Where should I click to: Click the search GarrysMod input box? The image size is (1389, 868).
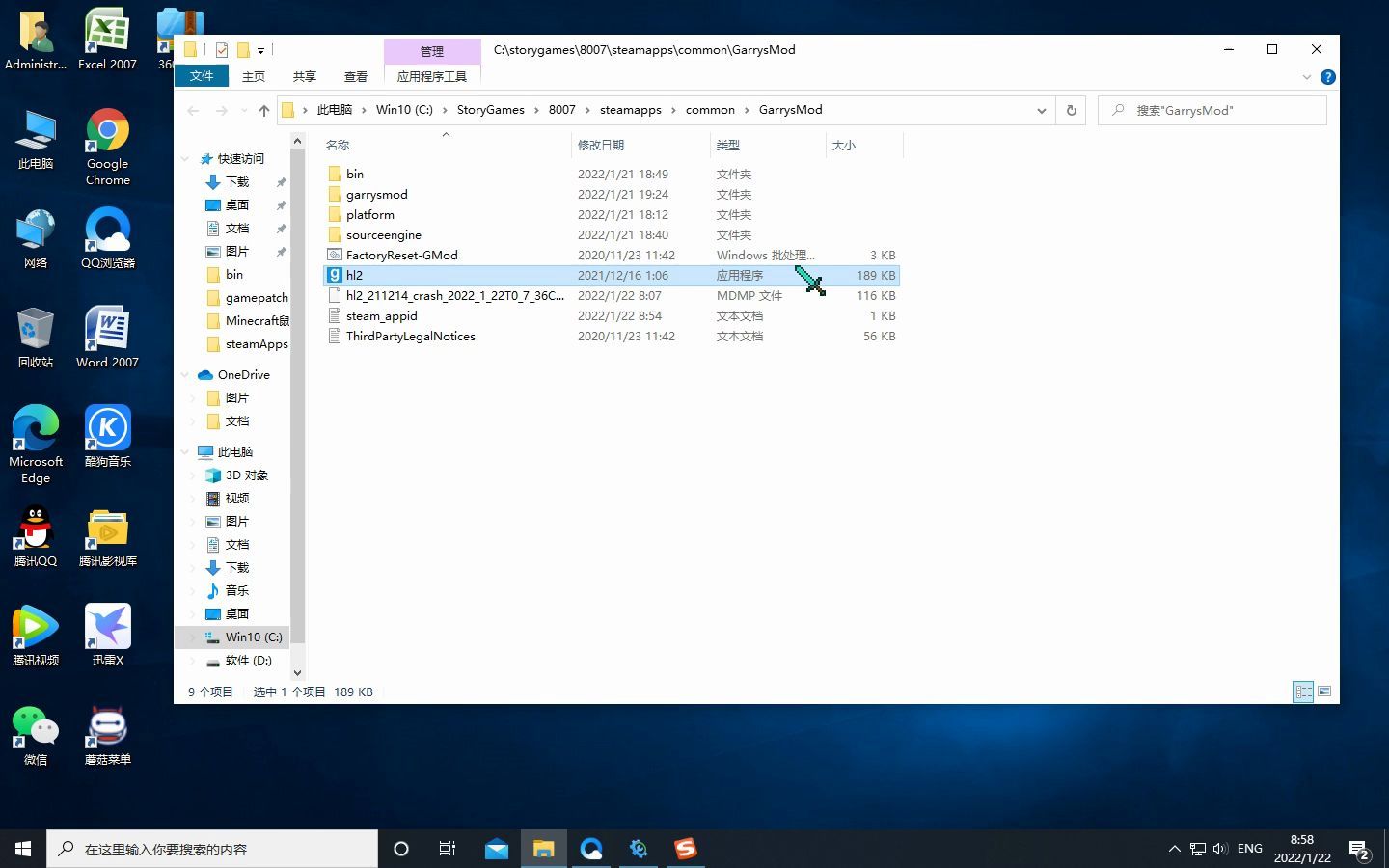click(x=1212, y=110)
